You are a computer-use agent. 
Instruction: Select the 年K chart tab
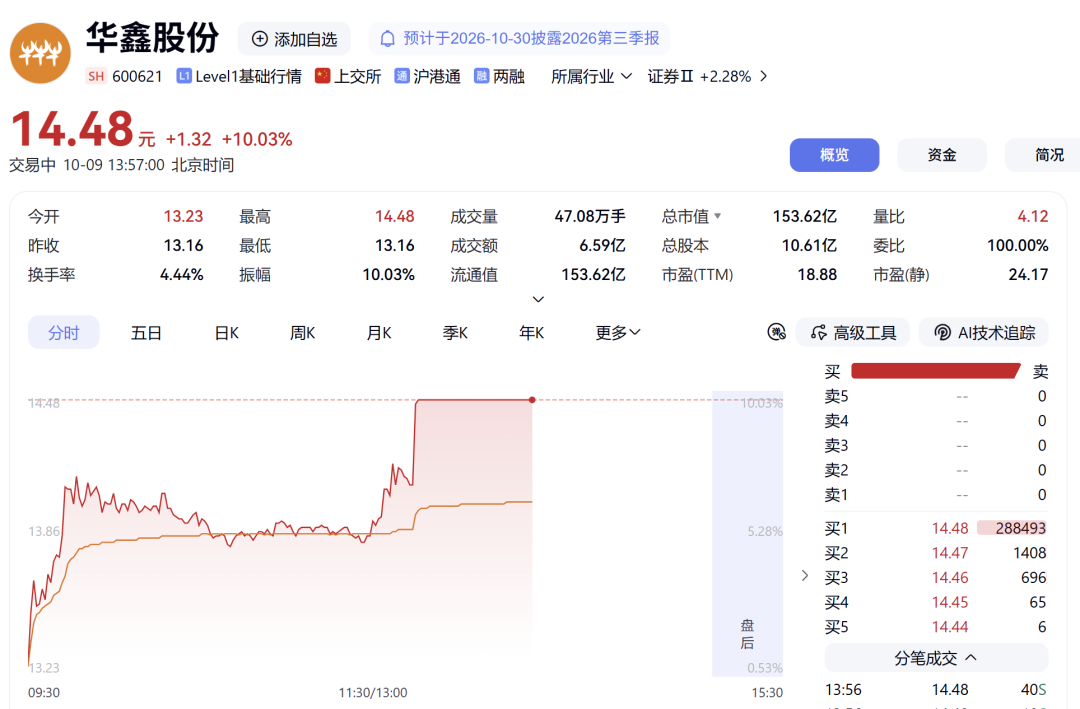pyautogui.click(x=531, y=333)
